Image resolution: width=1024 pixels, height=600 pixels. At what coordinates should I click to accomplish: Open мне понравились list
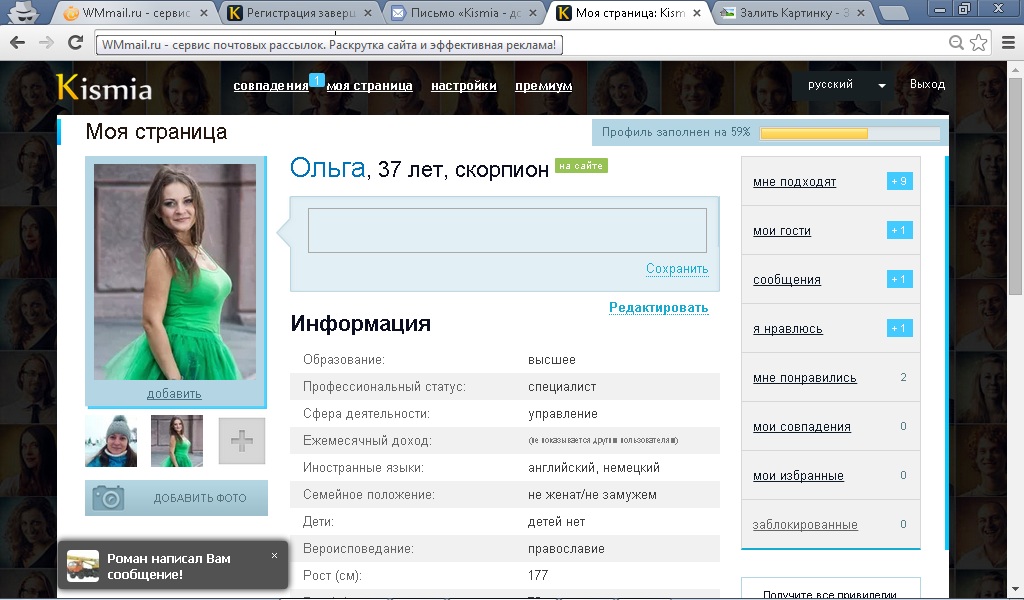pos(805,378)
